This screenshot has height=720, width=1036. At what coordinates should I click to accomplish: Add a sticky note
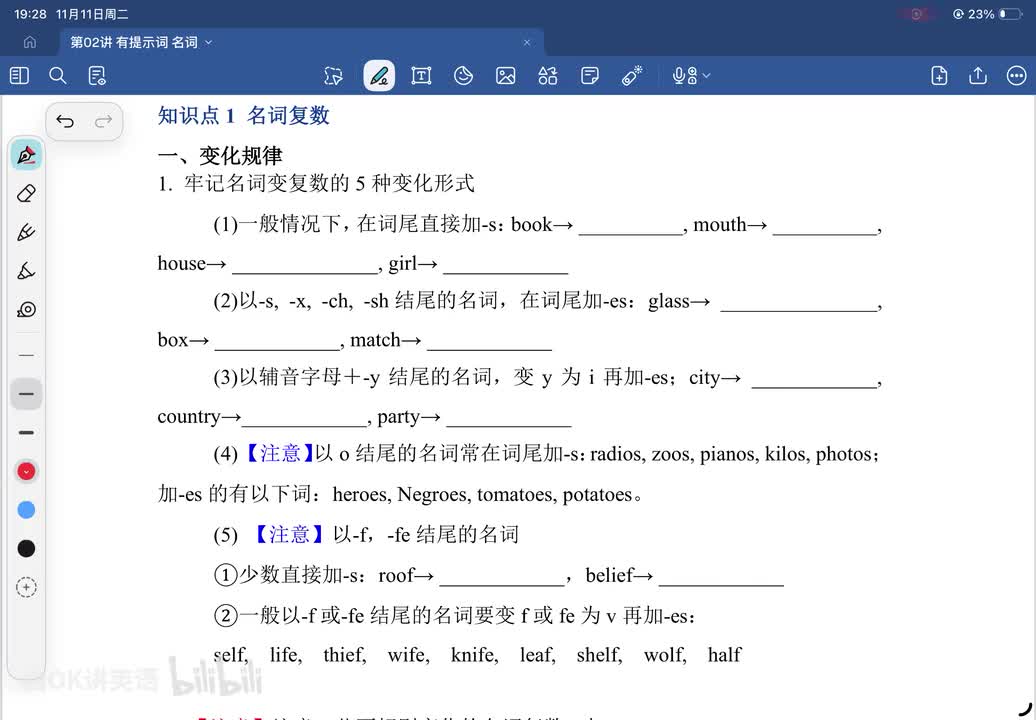(x=590, y=76)
